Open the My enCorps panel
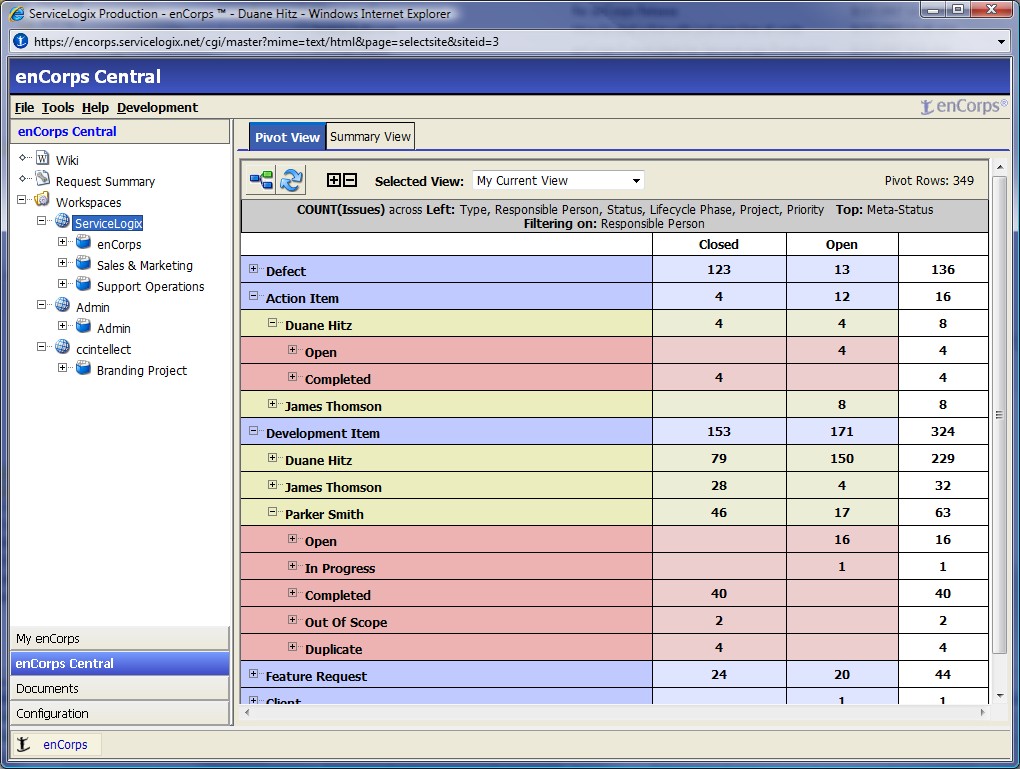Image resolution: width=1020 pixels, height=769 pixels. click(120, 638)
